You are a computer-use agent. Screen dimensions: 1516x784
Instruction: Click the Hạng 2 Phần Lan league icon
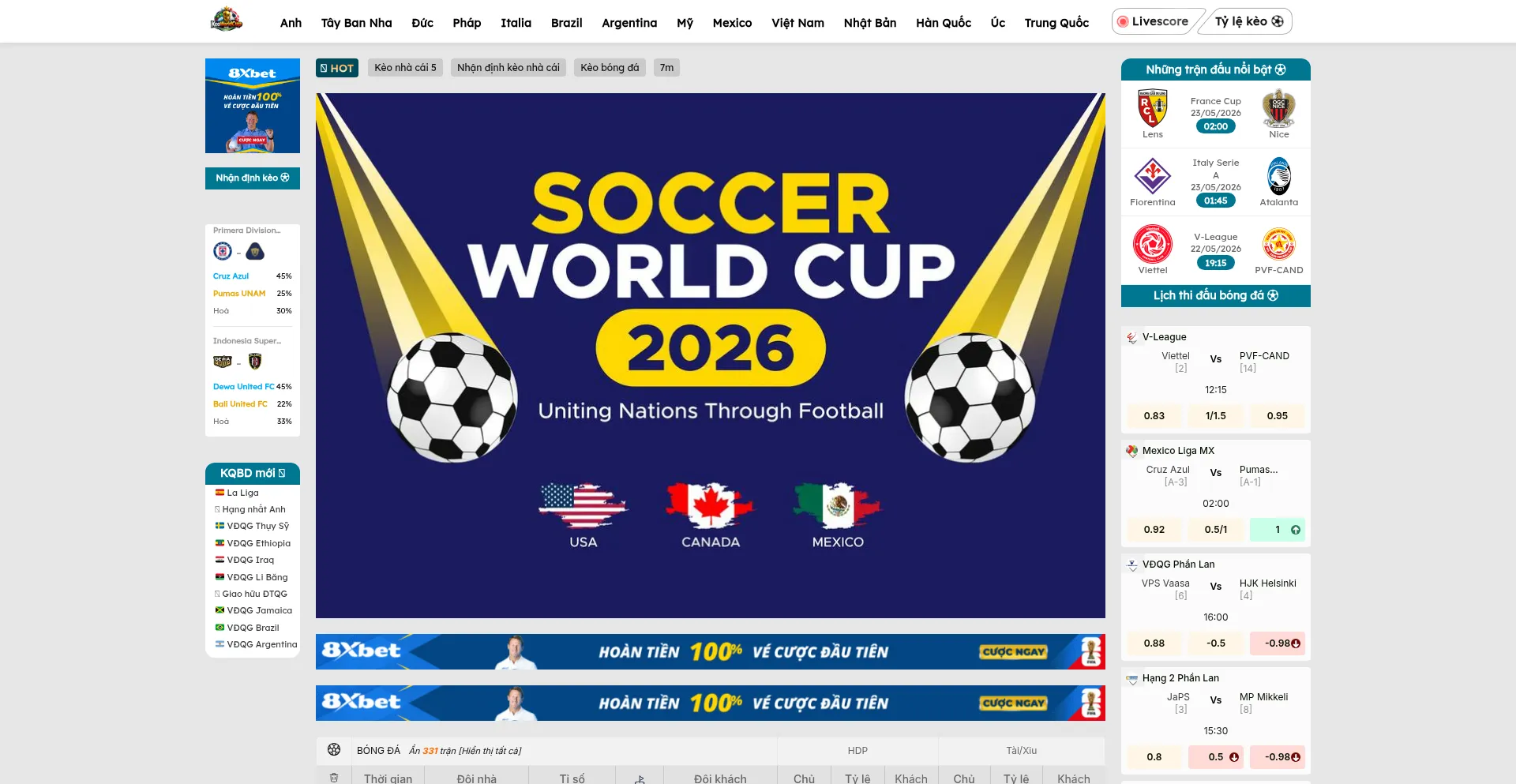pyautogui.click(x=1132, y=678)
